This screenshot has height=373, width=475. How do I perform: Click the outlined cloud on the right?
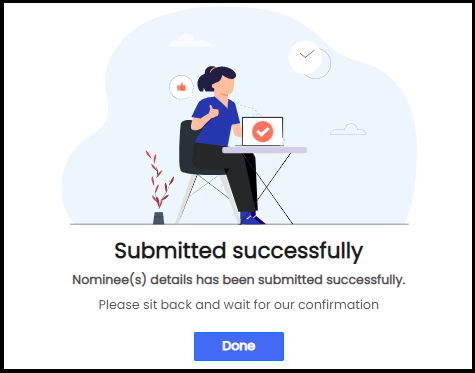coord(348,129)
